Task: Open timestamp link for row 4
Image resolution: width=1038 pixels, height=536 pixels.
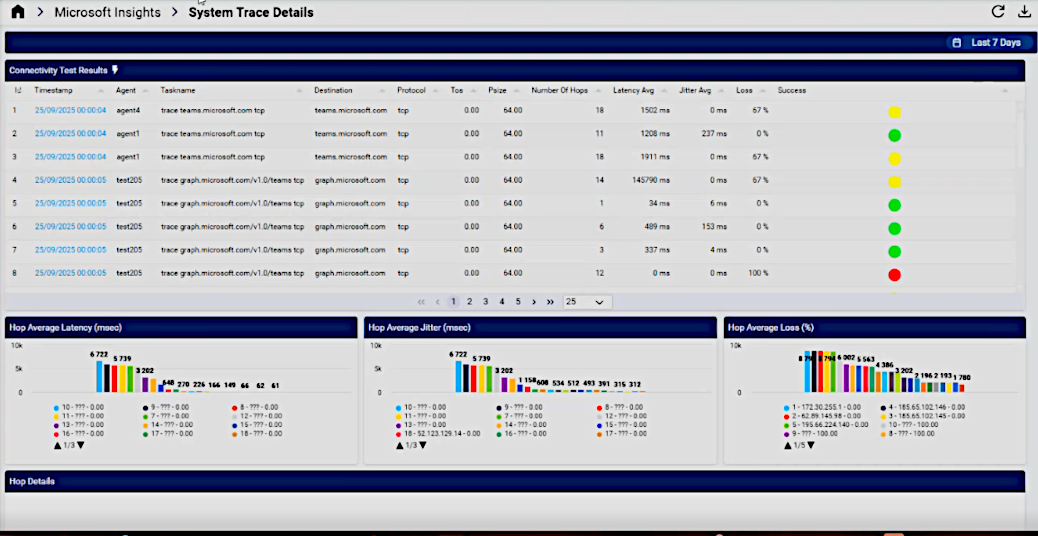Action: pyautogui.click(x=70, y=180)
